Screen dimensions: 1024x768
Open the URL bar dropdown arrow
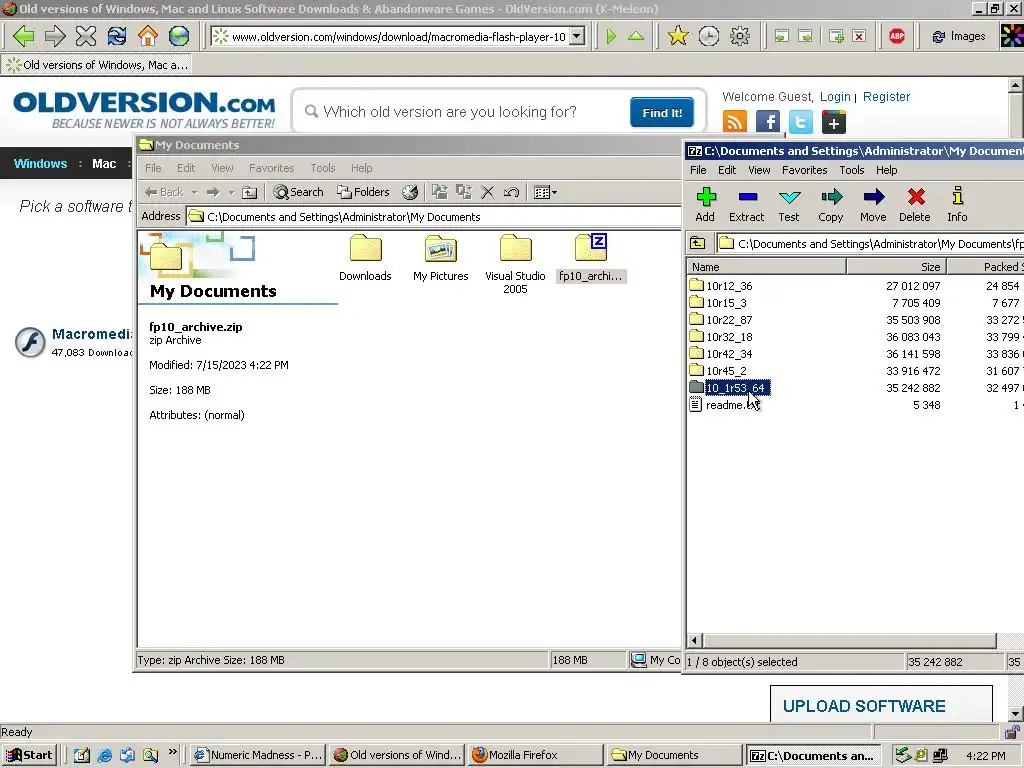point(577,37)
